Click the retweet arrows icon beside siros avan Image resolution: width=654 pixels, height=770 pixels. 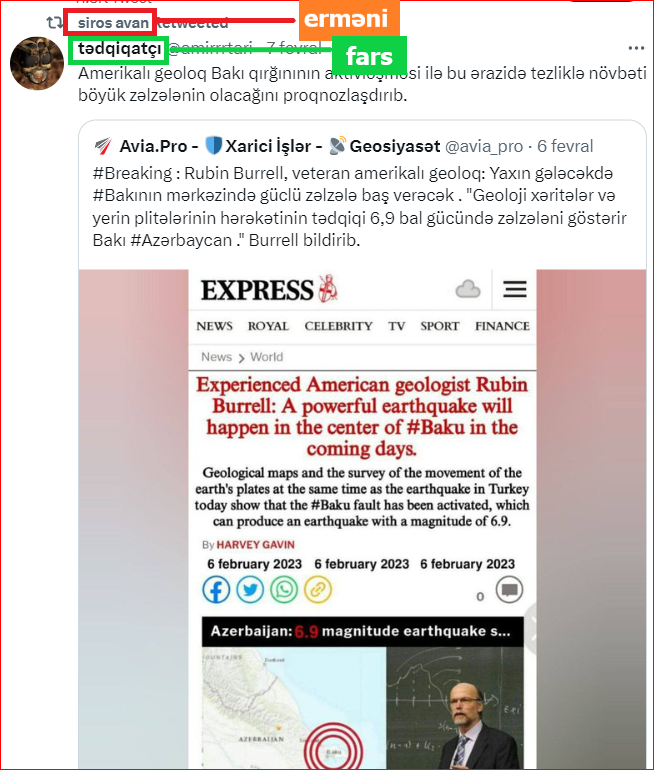coord(54,23)
